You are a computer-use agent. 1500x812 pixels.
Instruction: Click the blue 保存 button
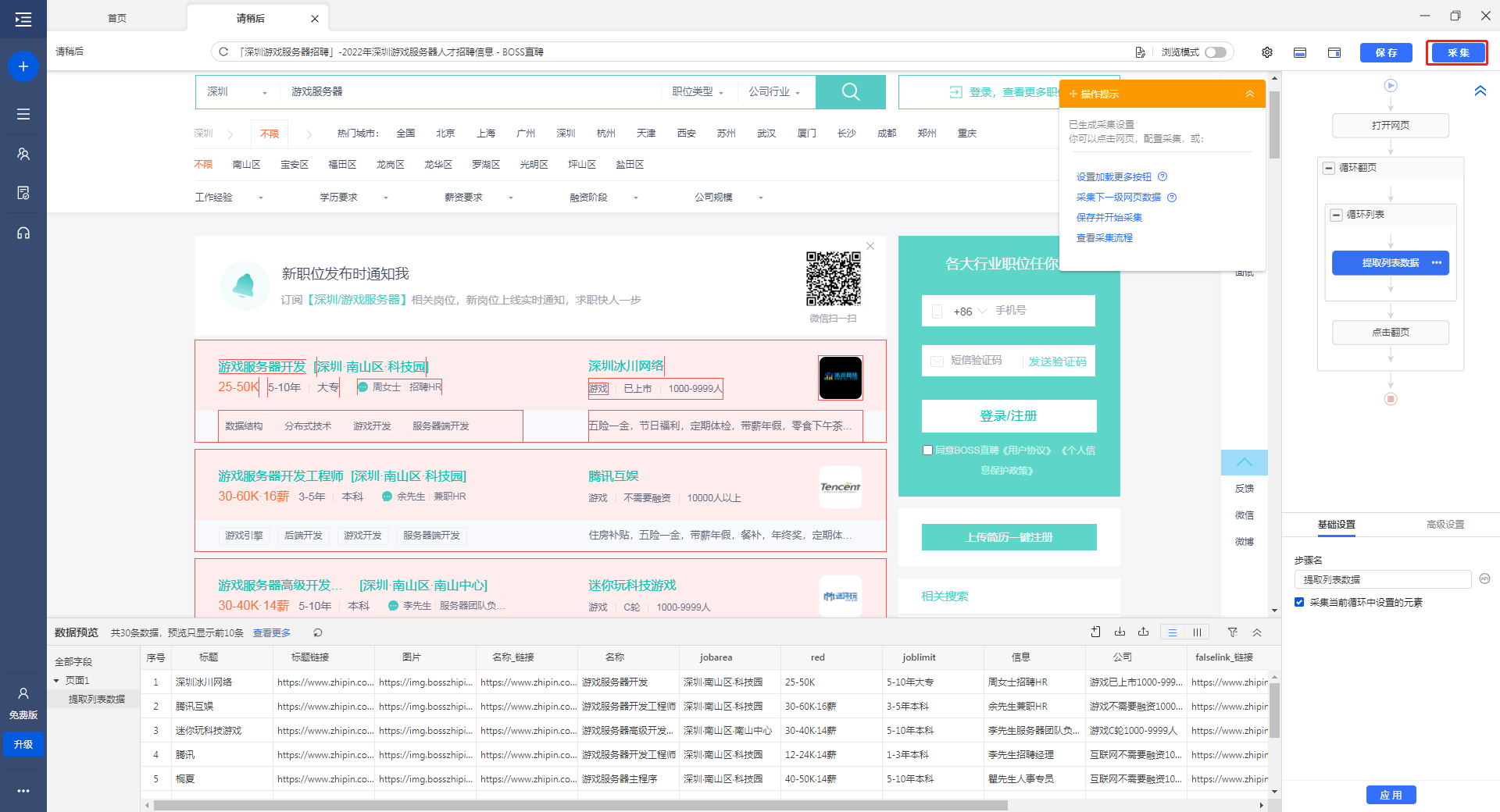[1386, 52]
